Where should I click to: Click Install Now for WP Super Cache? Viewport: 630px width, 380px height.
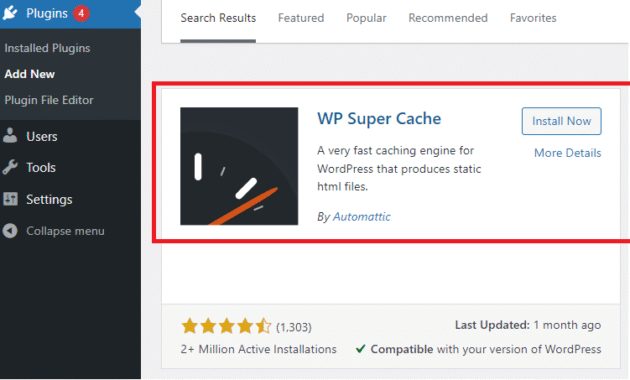(x=561, y=121)
